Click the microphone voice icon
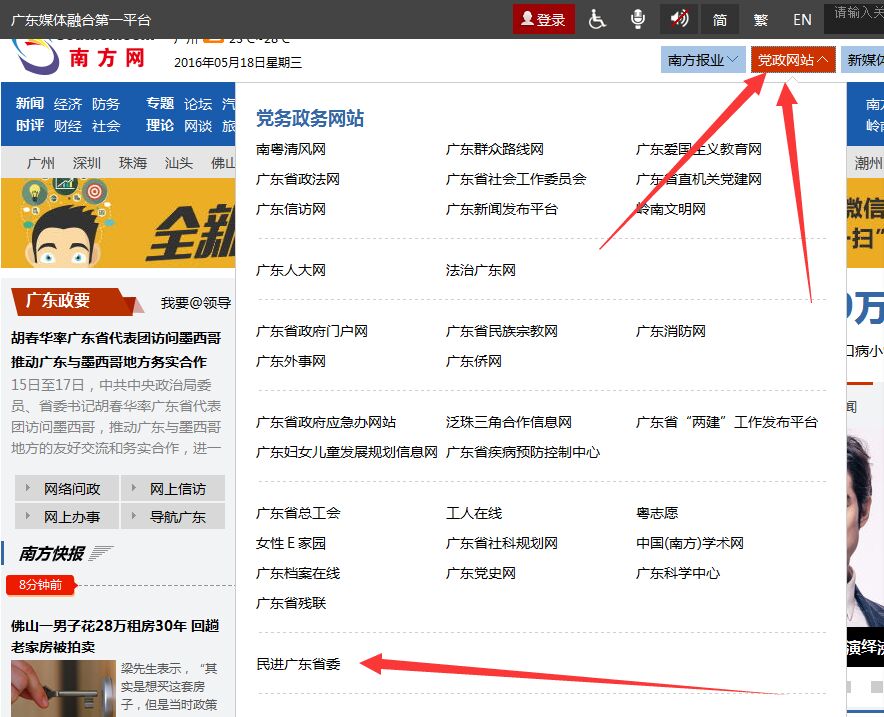This screenshot has width=884, height=717. point(638,19)
